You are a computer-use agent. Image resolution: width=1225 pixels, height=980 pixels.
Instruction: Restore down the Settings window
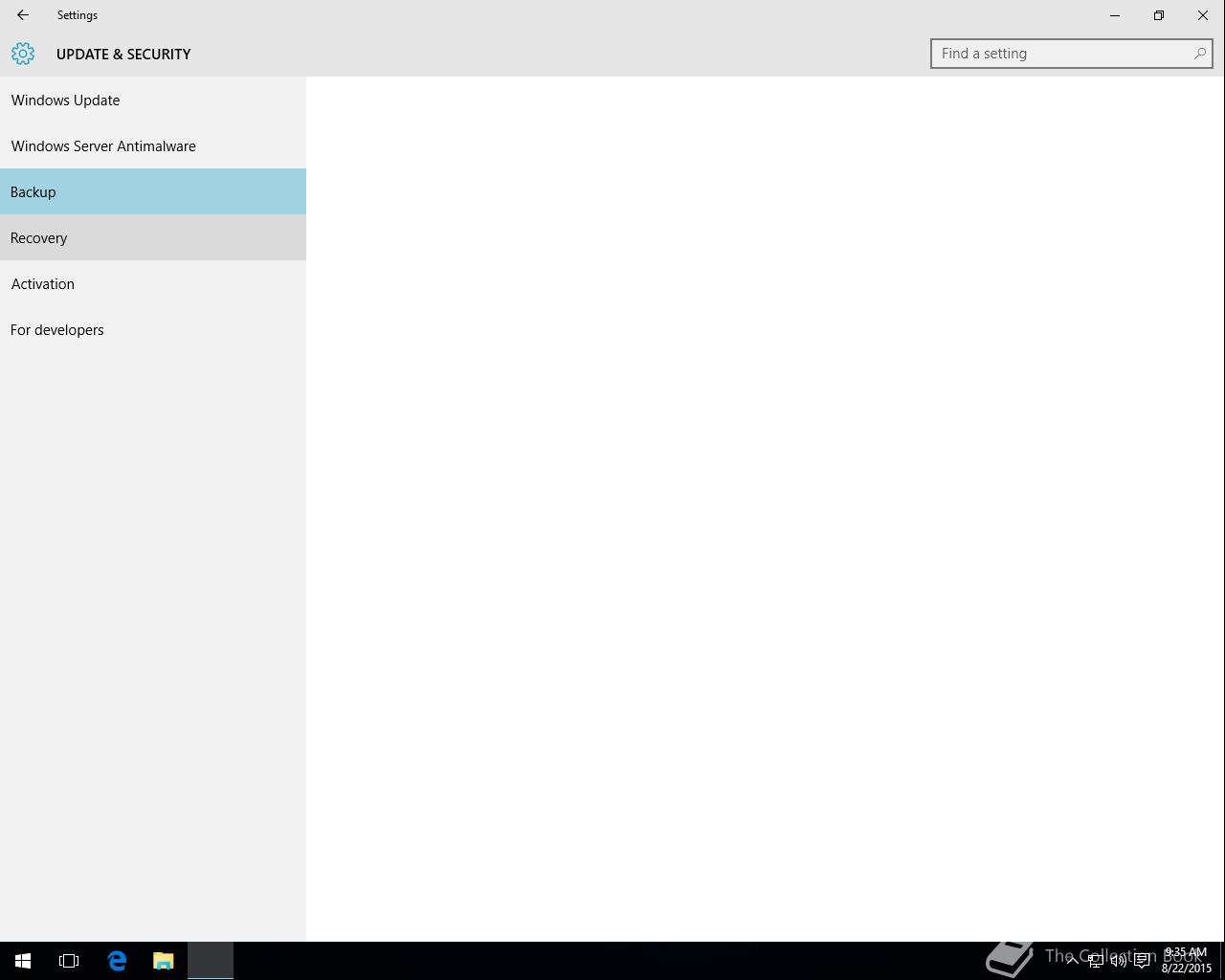1159,15
